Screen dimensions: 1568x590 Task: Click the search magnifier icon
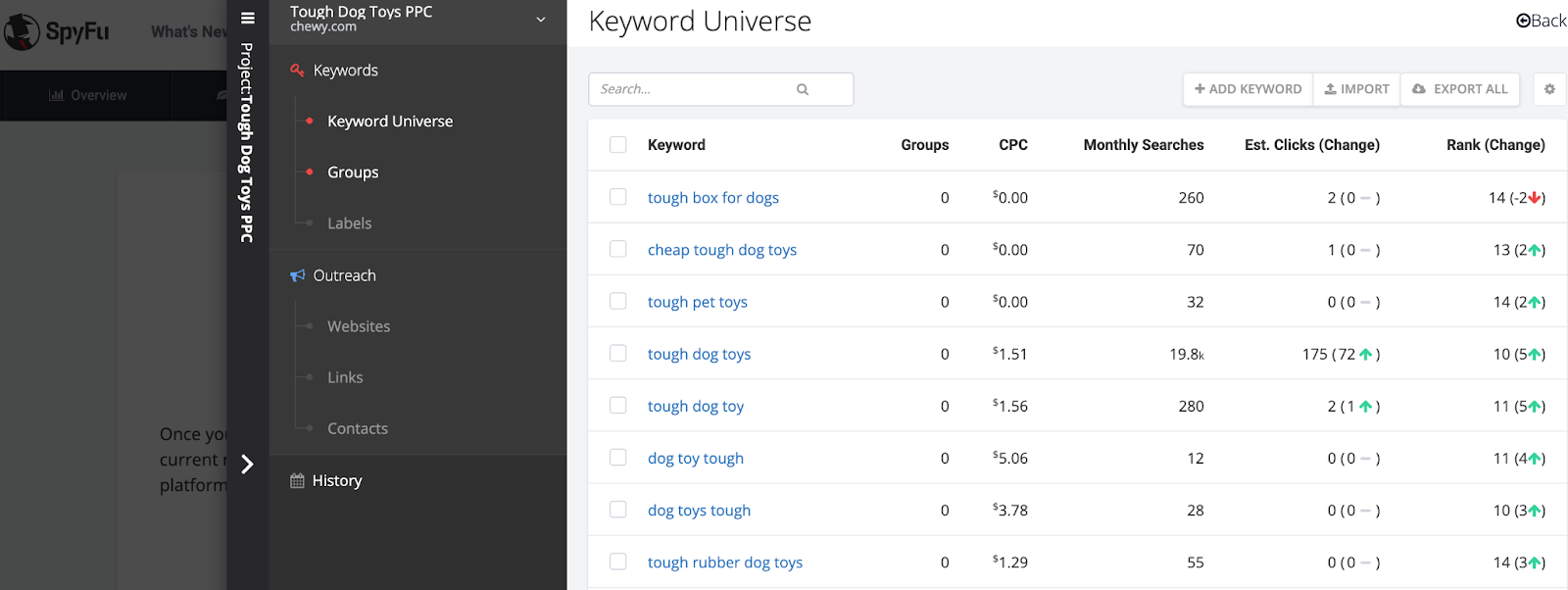pyautogui.click(x=803, y=89)
